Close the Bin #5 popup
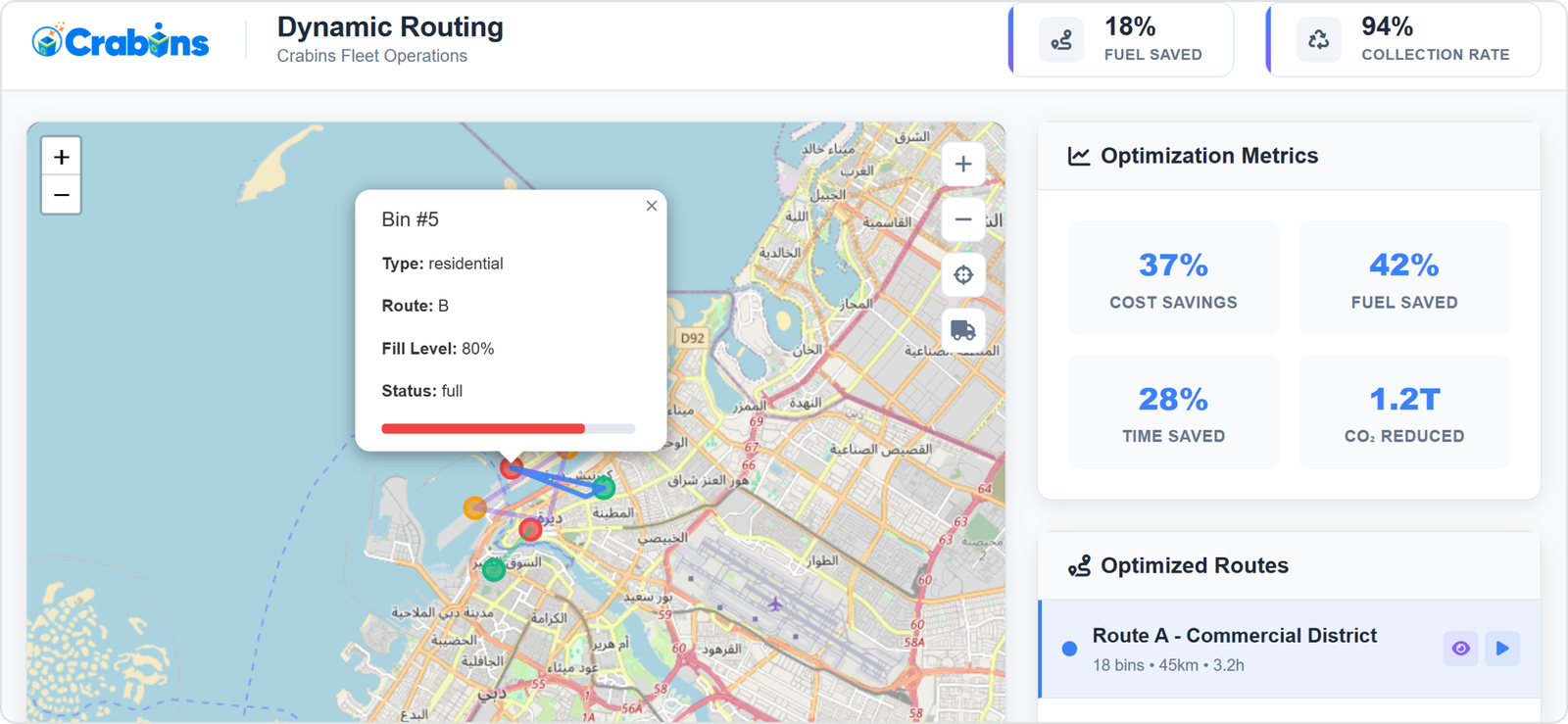This screenshot has height=724, width=1568. coord(652,206)
